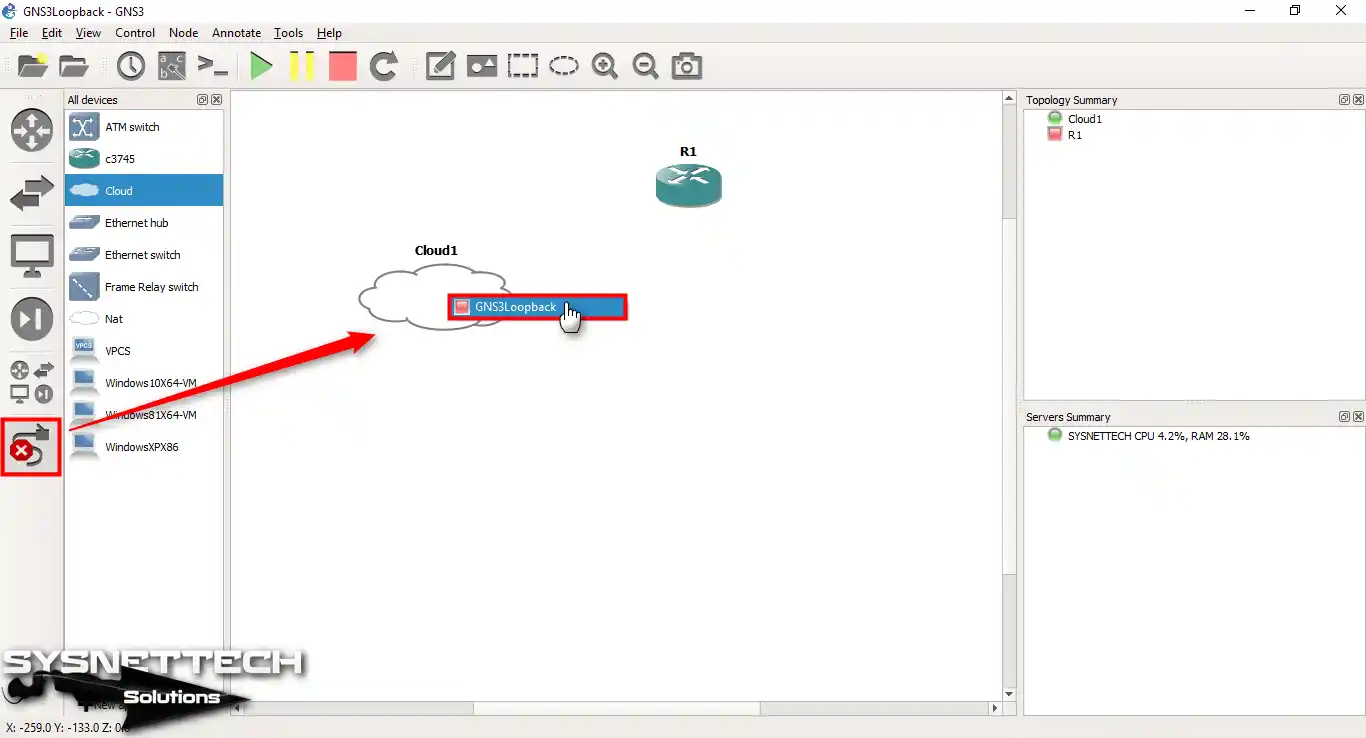Select Ethernet switch device
The width and height of the screenshot is (1366, 738).
click(x=144, y=255)
